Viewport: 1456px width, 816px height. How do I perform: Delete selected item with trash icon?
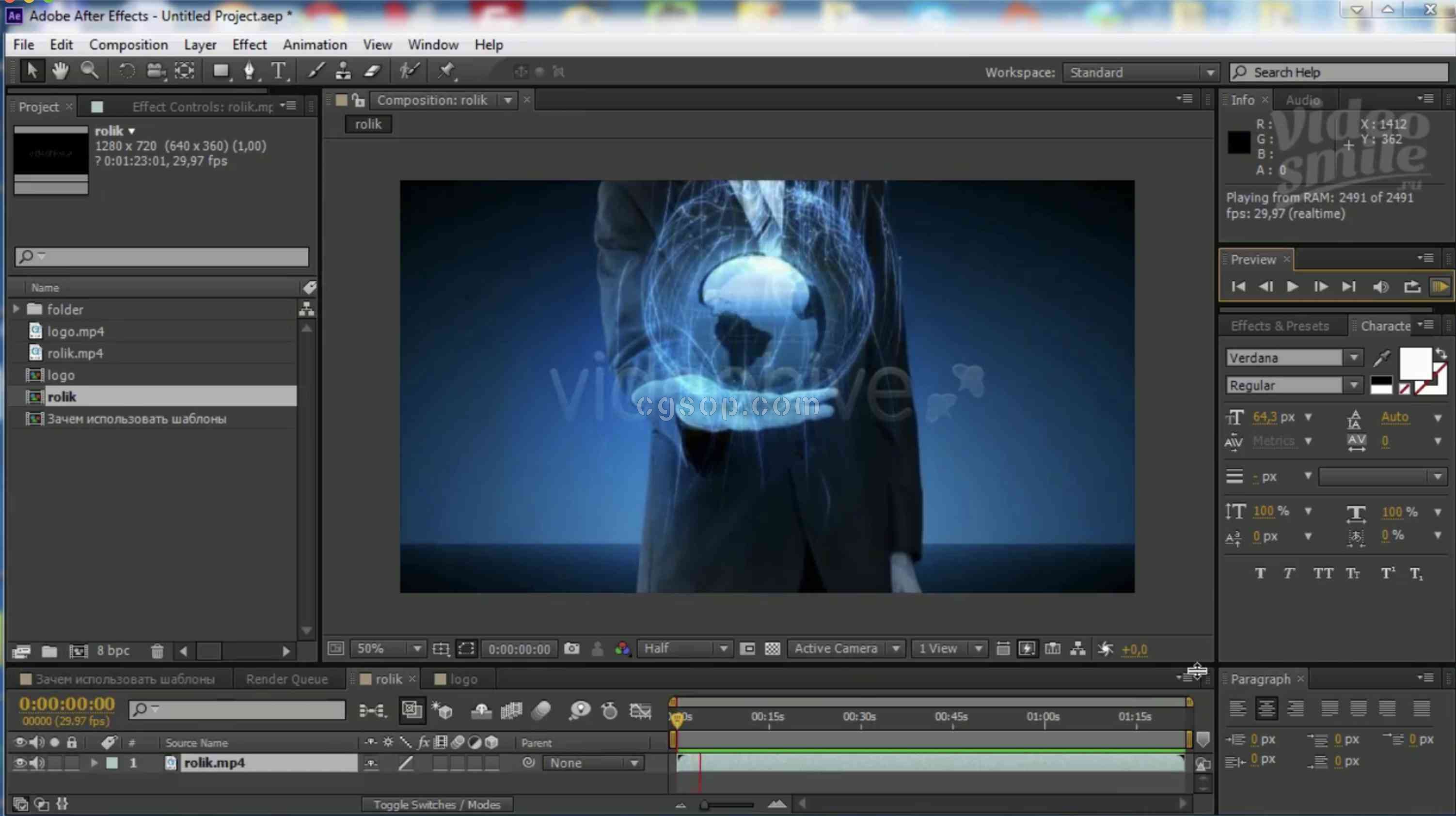[x=157, y=651]
